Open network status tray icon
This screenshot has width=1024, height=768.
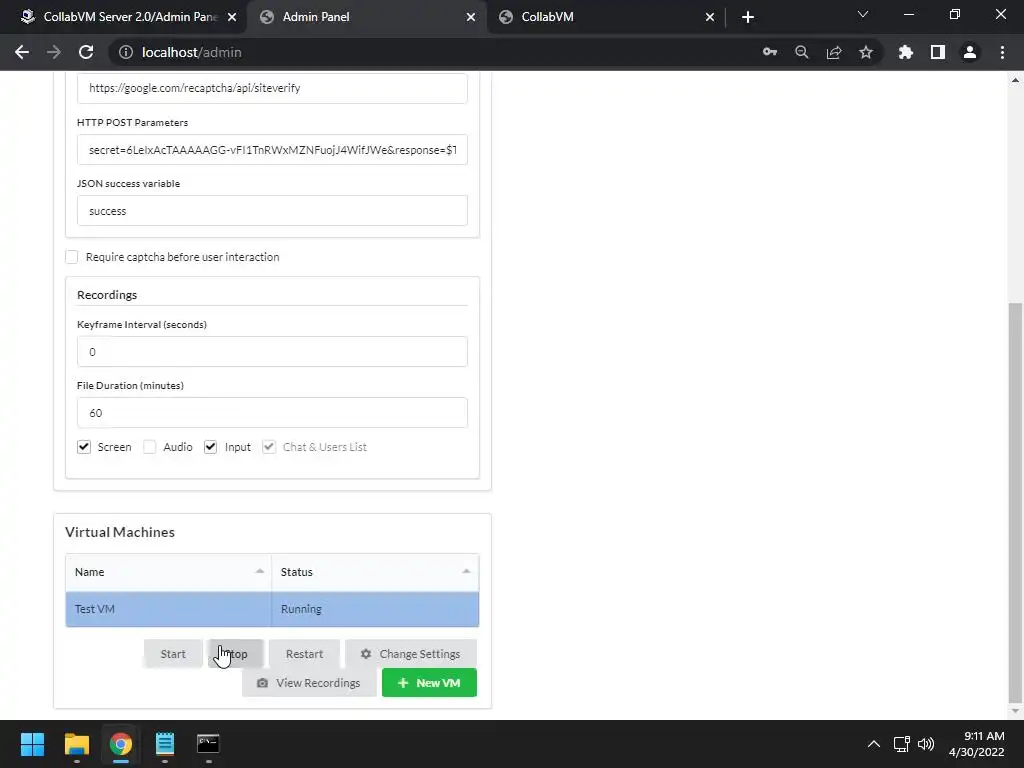pyautogui.click(x=902, y=744)
